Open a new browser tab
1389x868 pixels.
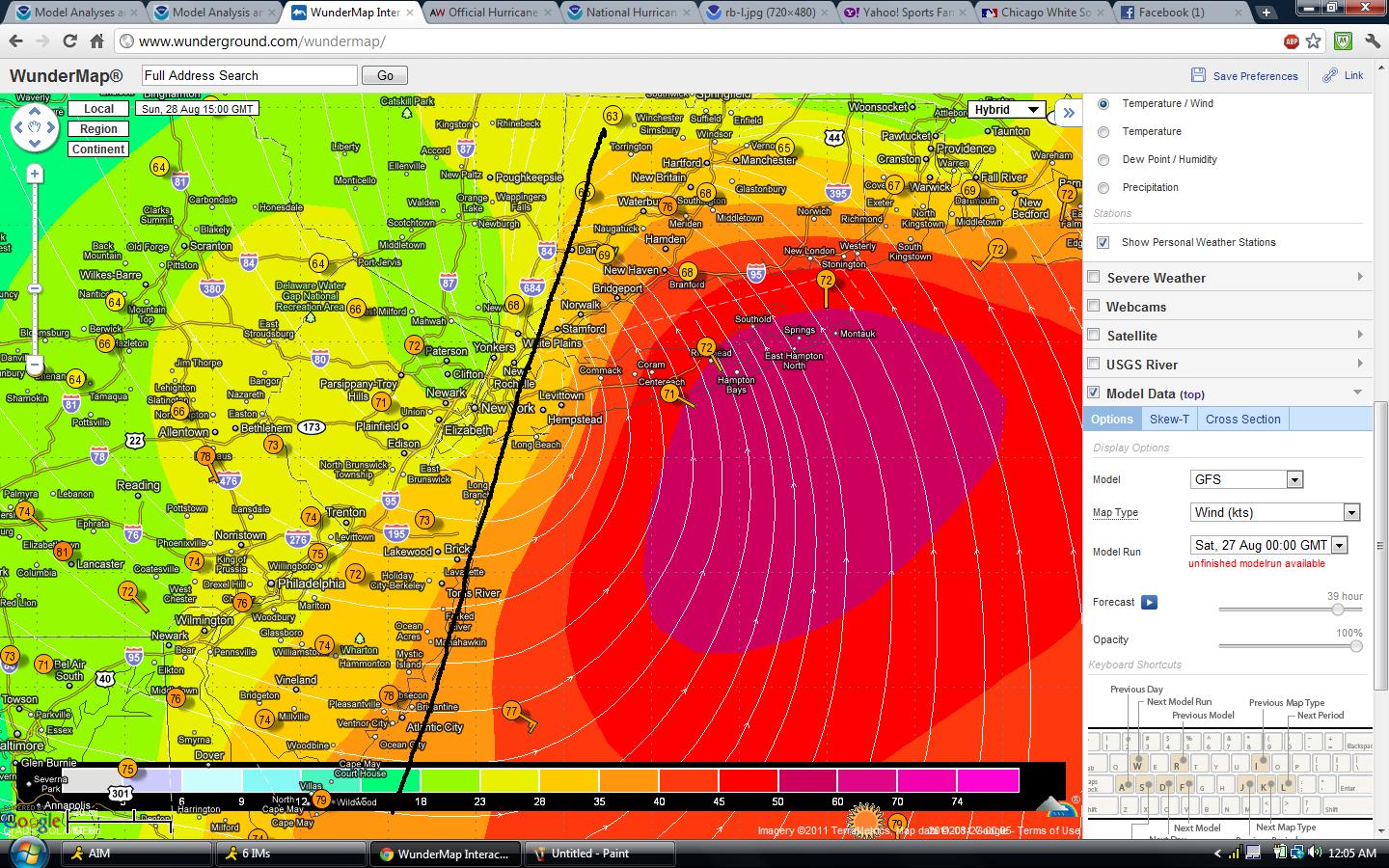1266,13
